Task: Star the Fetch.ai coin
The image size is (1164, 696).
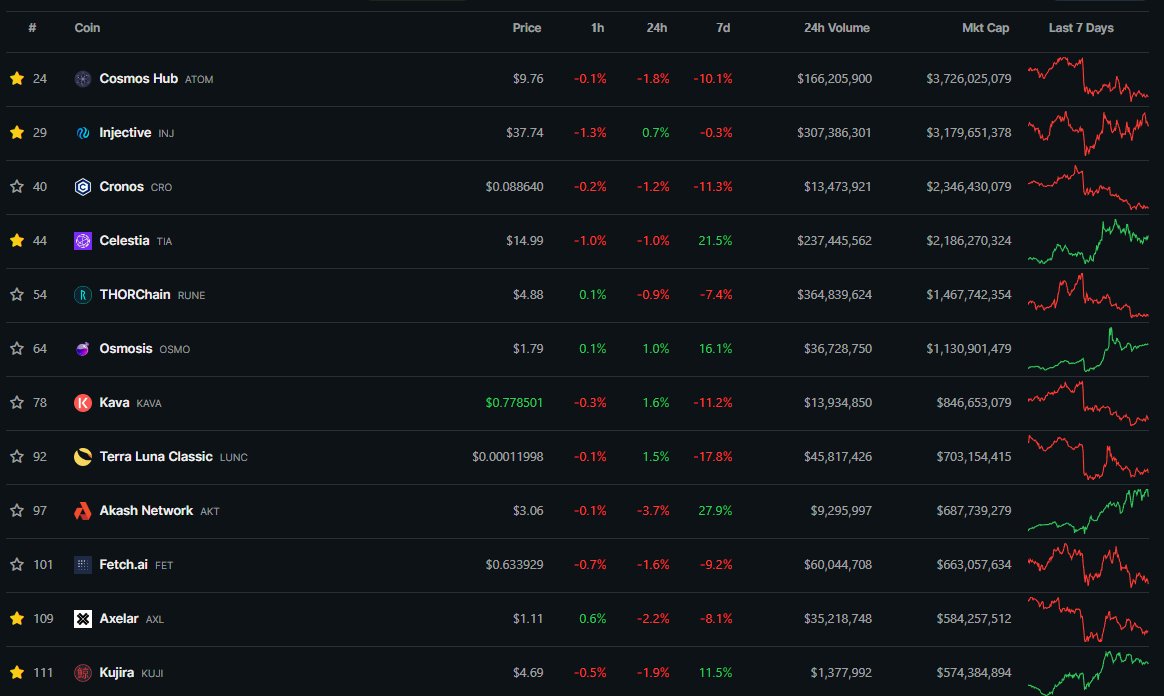Action: (x=16, y=565)
